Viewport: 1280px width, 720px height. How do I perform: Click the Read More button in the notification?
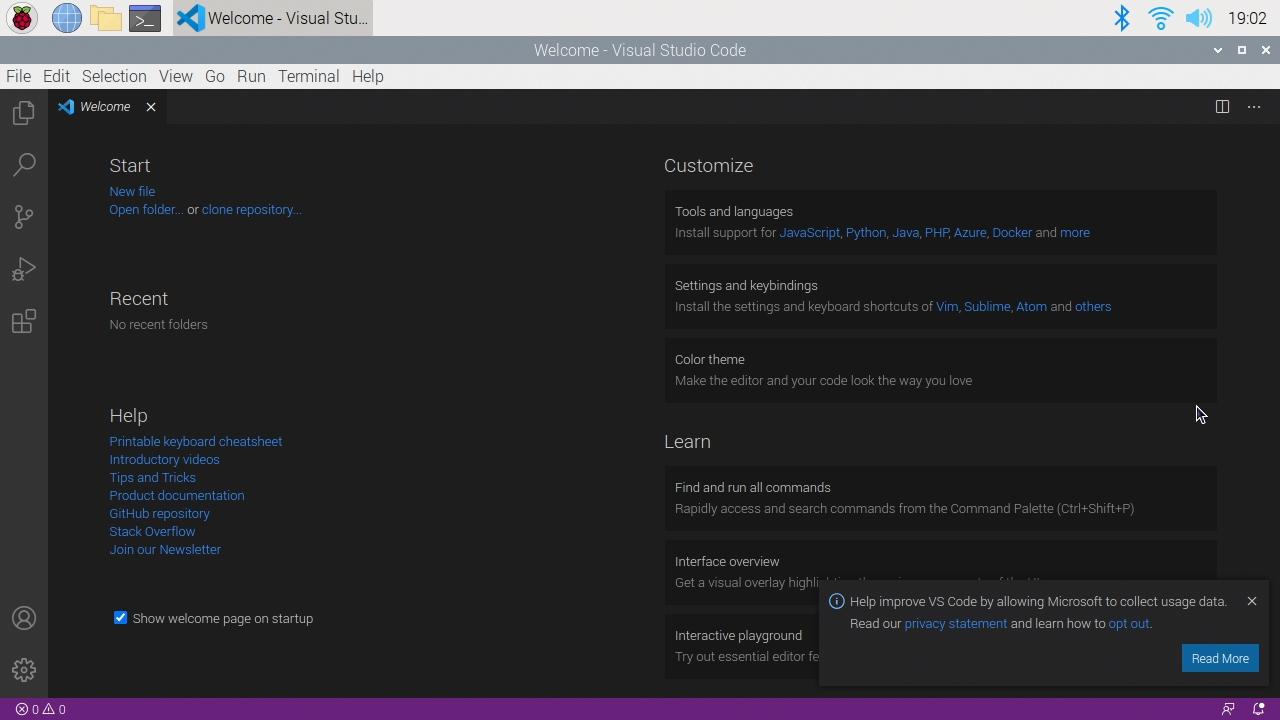pyautogui.click(x=1219, y=658)
